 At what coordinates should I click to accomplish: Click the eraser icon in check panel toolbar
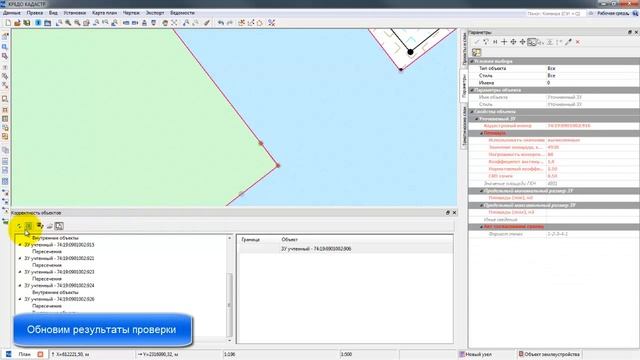[x=49, y=226]
